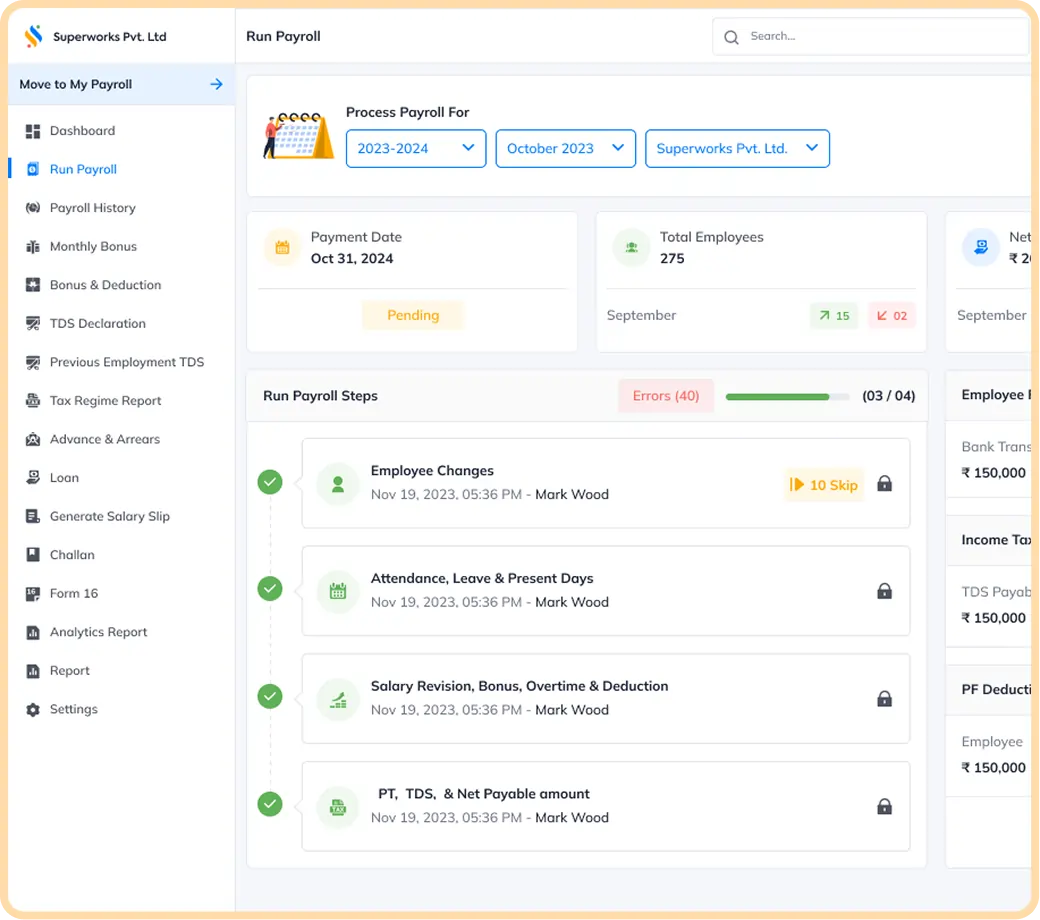
Task: Toggle the Salary Revision step checkmark
Action: point(270,696)
